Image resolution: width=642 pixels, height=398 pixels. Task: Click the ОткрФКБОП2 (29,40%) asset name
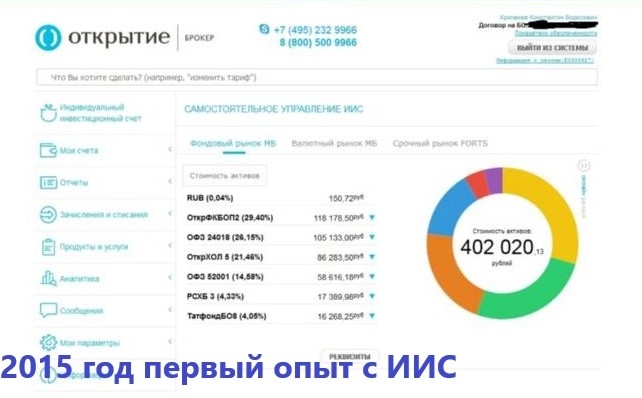[230, 217]
